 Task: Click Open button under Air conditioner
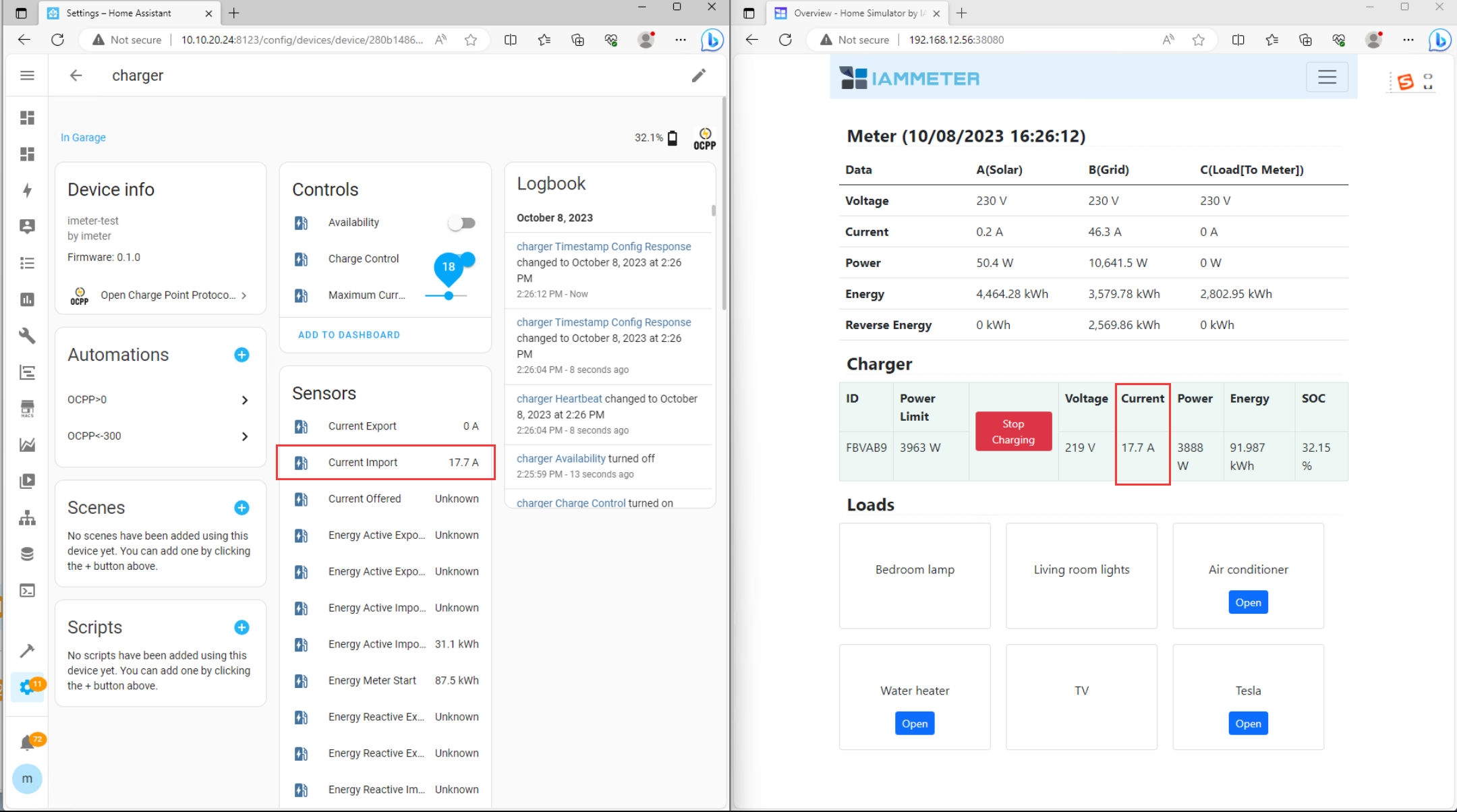coord(1247,602)
